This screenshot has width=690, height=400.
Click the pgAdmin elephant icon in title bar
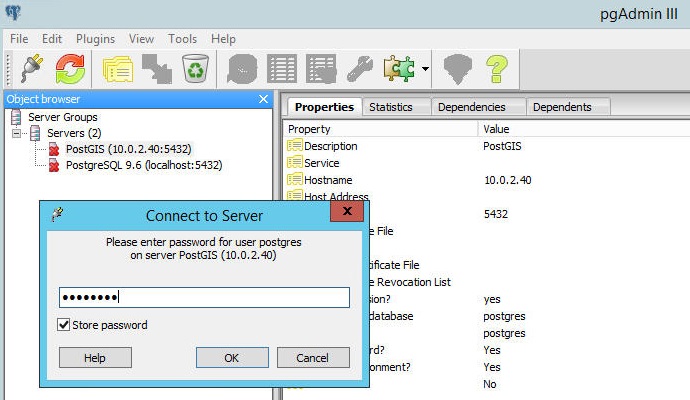point(13,13)
